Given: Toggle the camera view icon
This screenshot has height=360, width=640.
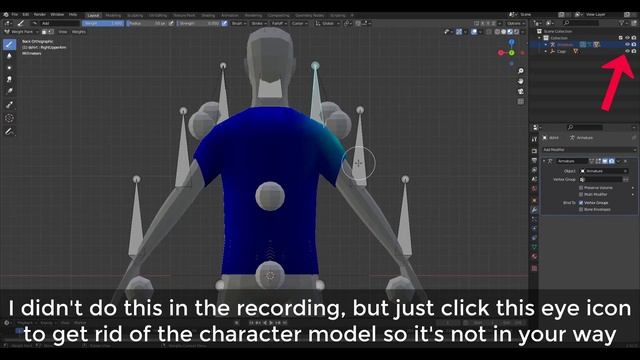Looking at the screenshot, I should (x=520, y=91).
